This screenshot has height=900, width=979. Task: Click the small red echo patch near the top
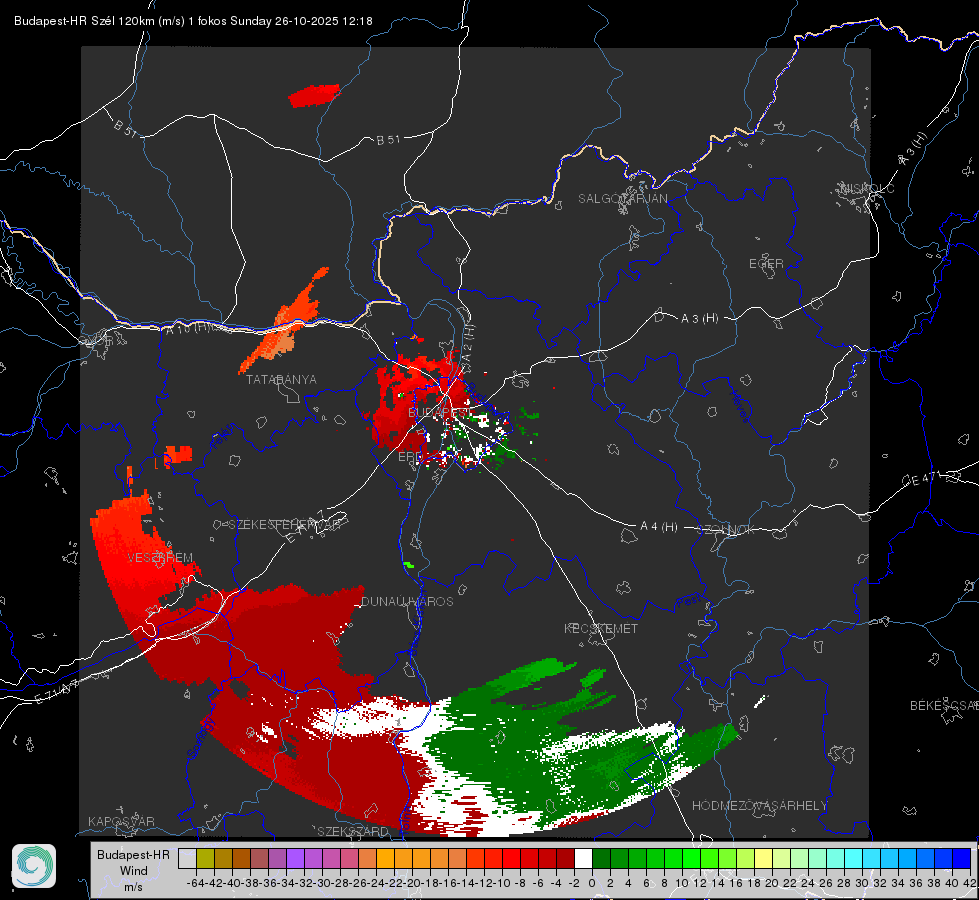coord(314,96)
